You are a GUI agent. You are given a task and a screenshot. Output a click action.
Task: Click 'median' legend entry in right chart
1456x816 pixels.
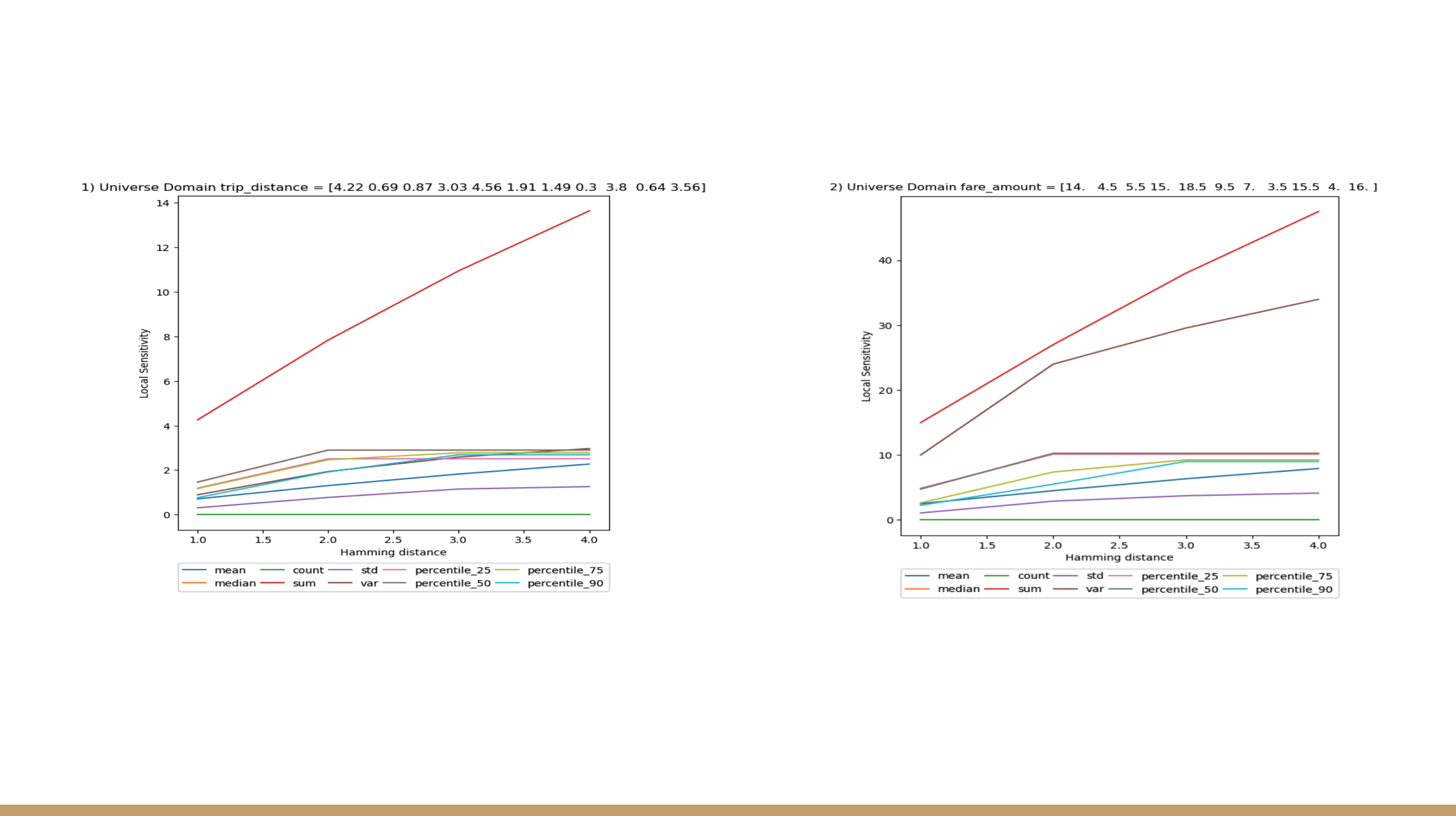(x=959, y=589)
